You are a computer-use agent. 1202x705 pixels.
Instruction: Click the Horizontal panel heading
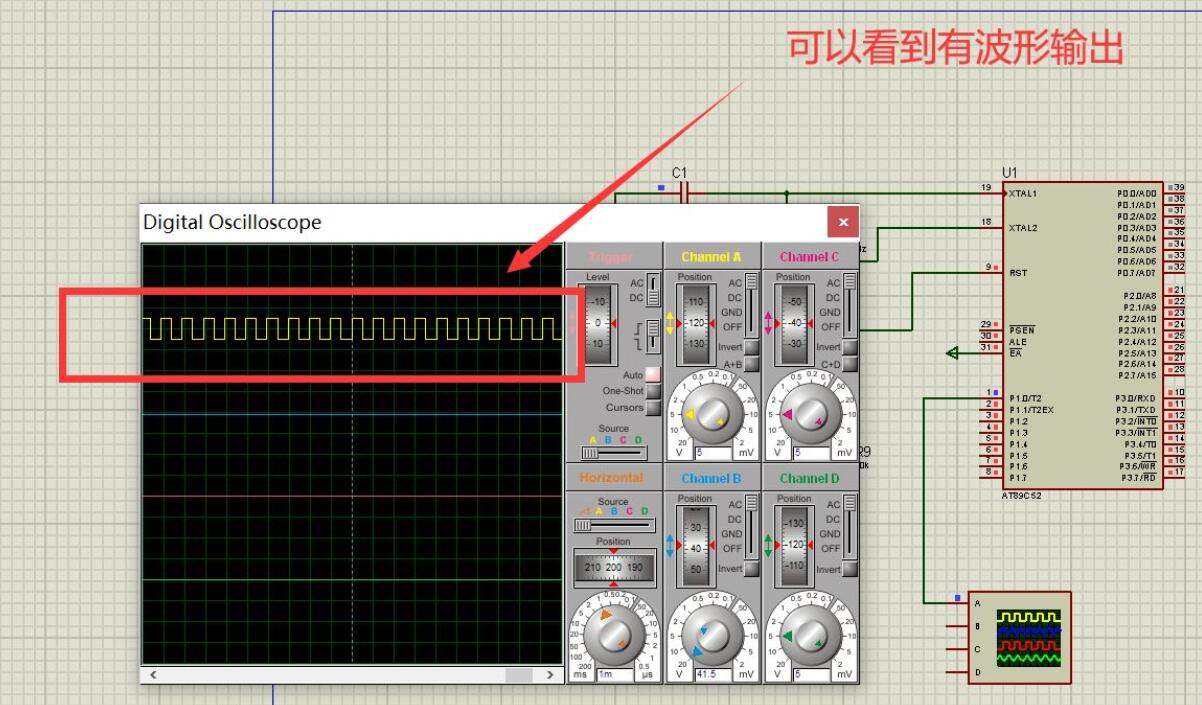tap(611, 478)
